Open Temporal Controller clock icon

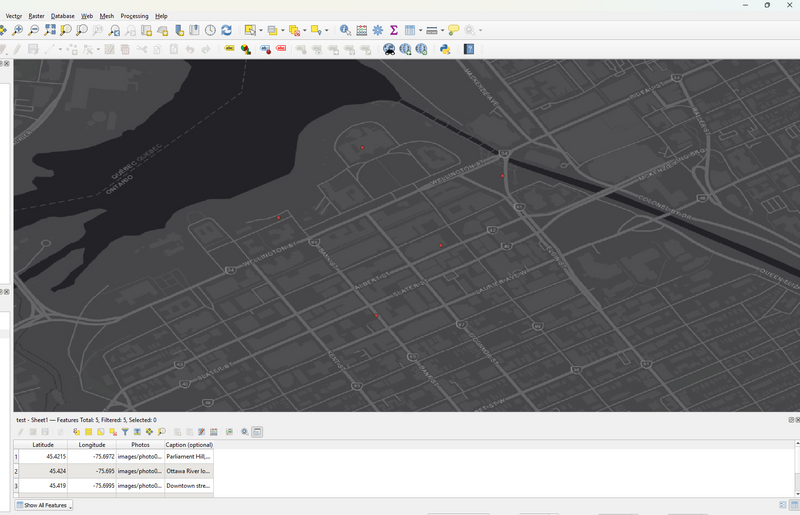[210, 31]
